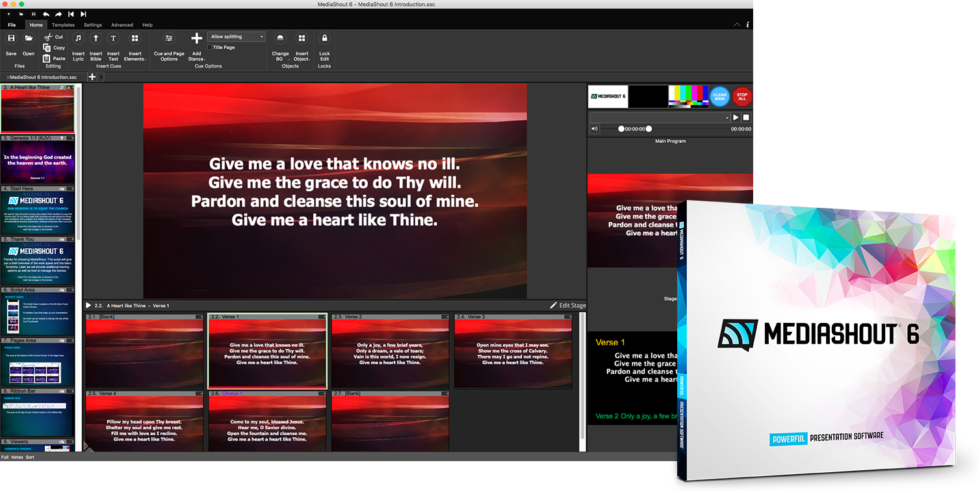Select the Start Here cue in script
980x493 pixels.
click(x=38, y=211)
